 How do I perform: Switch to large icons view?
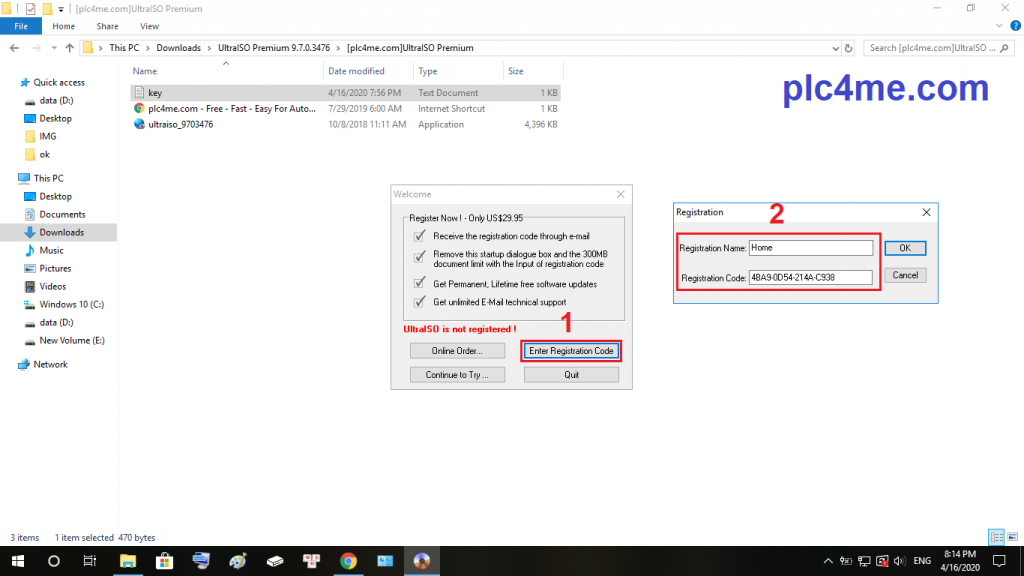[1012, 537]
